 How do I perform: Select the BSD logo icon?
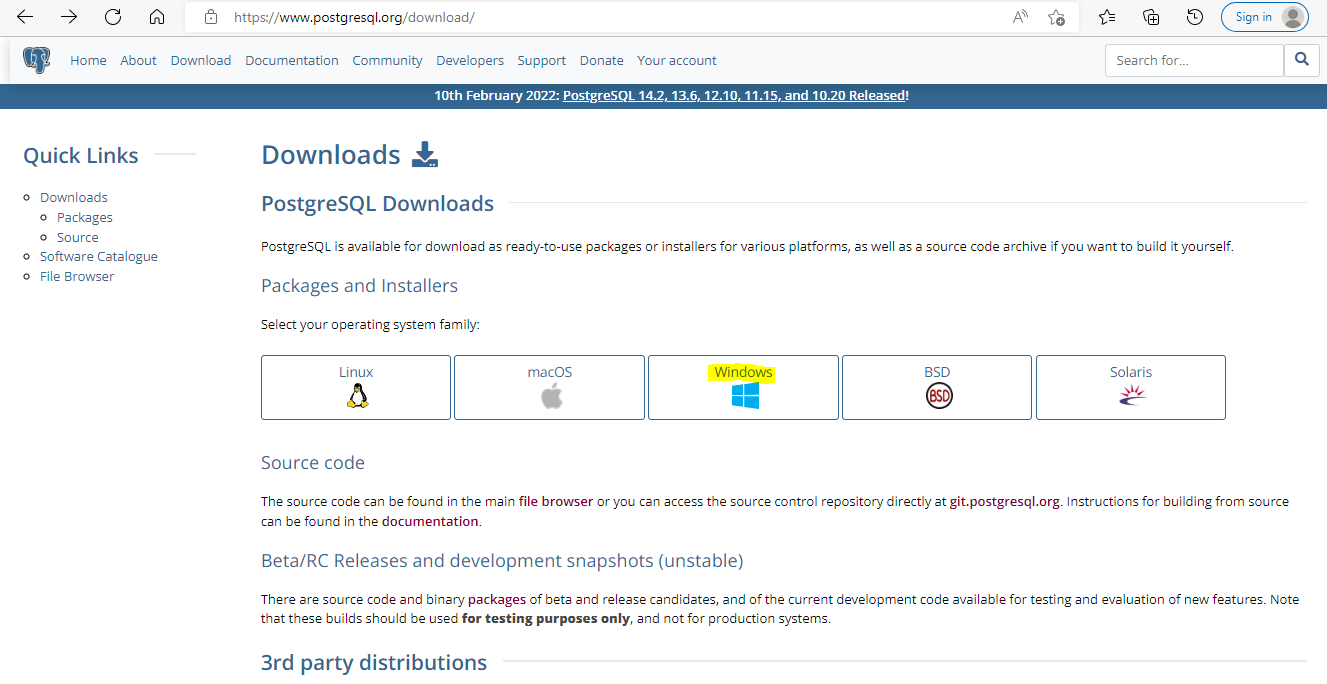[x=938, y=397]
